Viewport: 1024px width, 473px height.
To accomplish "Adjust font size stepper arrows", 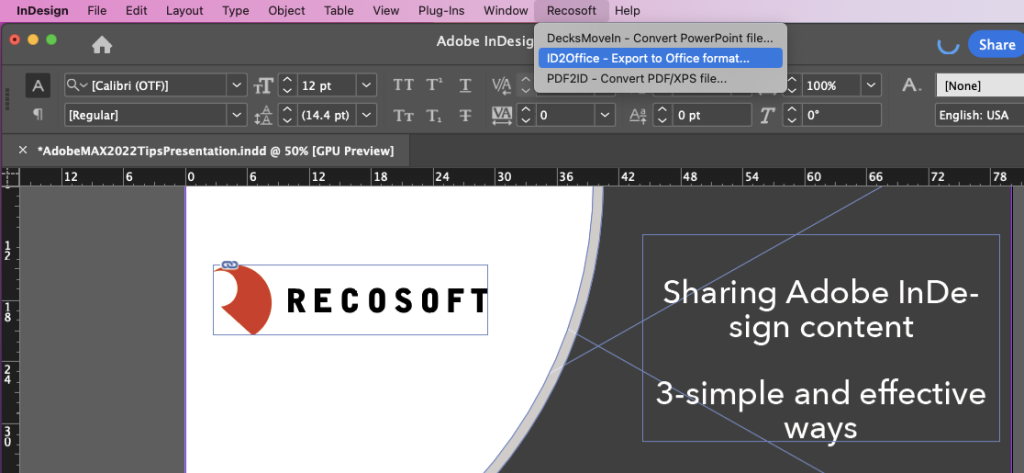I will pyautogui.click(x=288, y=86).
